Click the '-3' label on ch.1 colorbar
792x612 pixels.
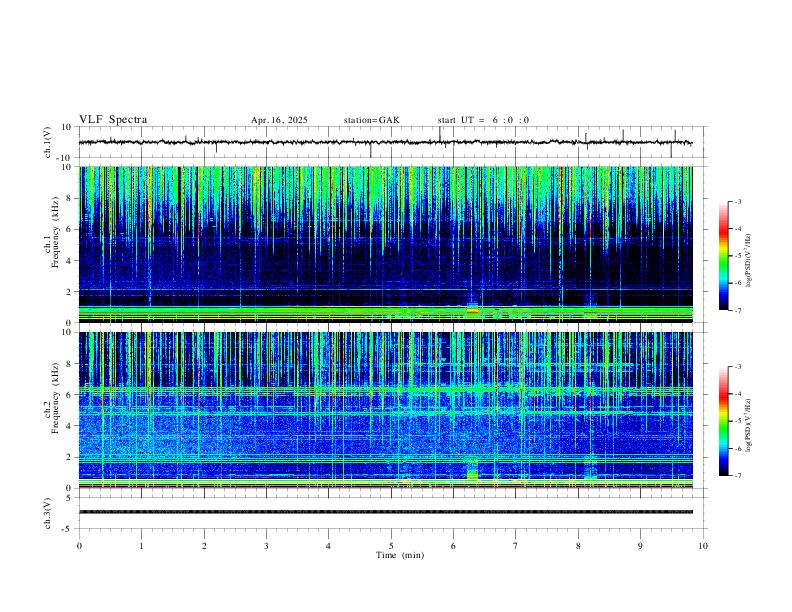[737, 201]
